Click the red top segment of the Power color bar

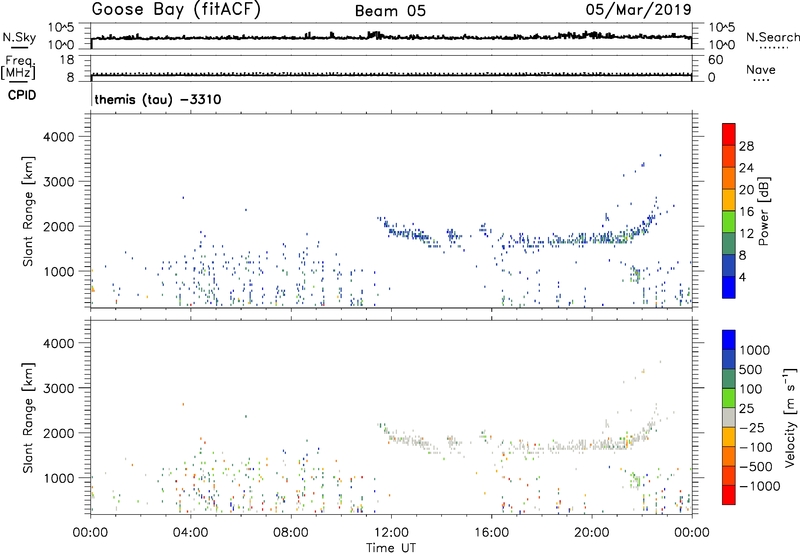click(x=729, y=134)
